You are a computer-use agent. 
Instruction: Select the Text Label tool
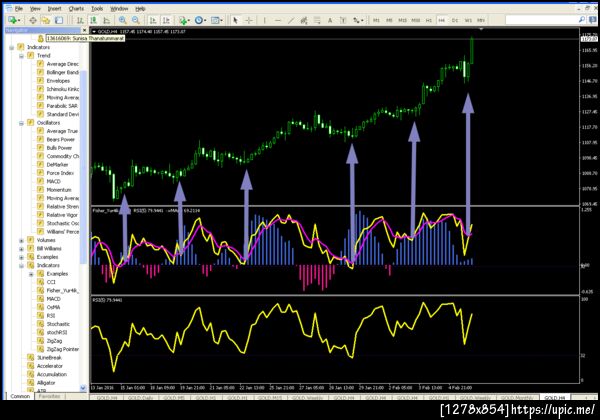point(343,20)
